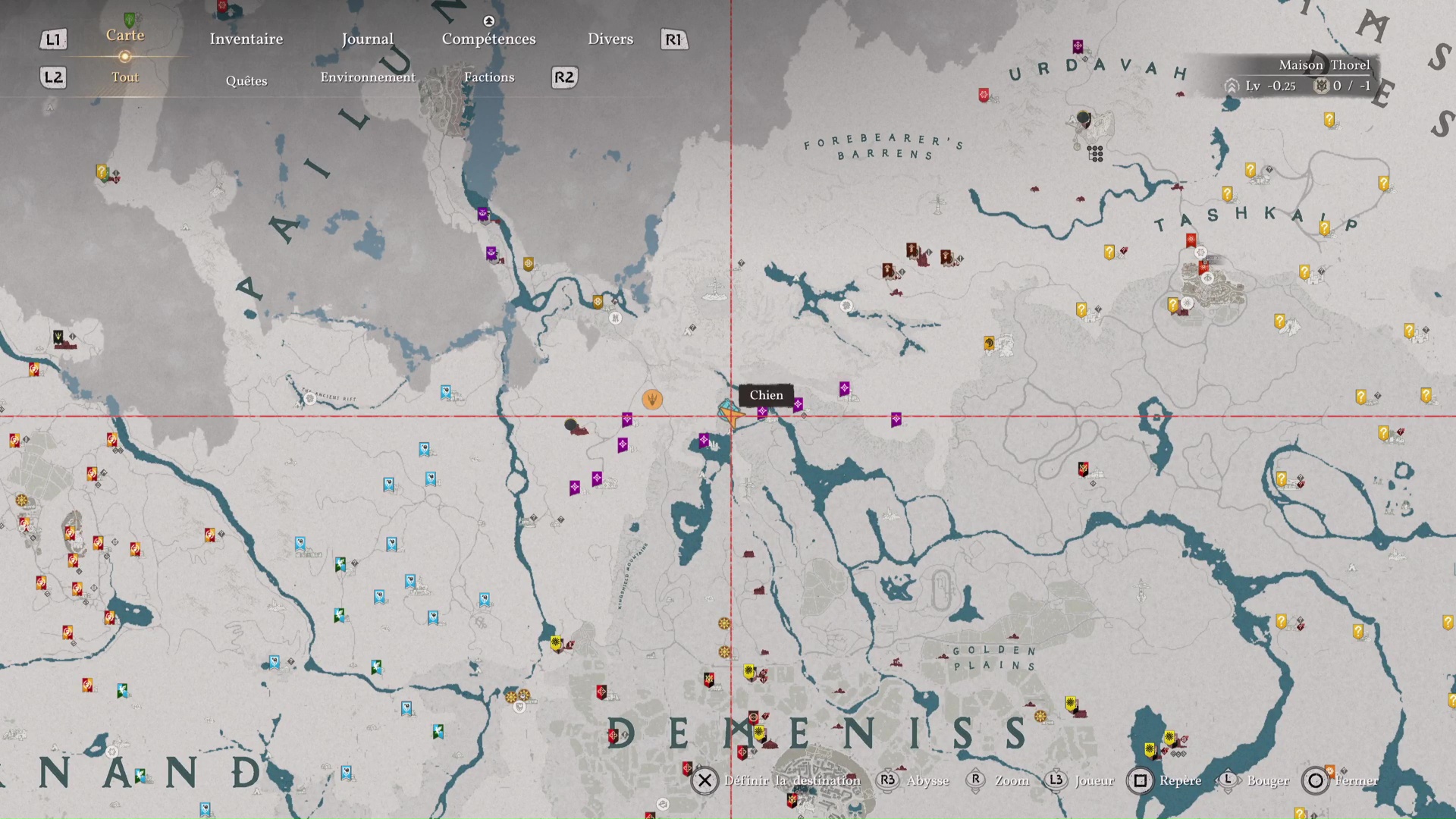Select the Environnement map filter
This screenshot has height=819, width=1456.
tap(367, 77)
